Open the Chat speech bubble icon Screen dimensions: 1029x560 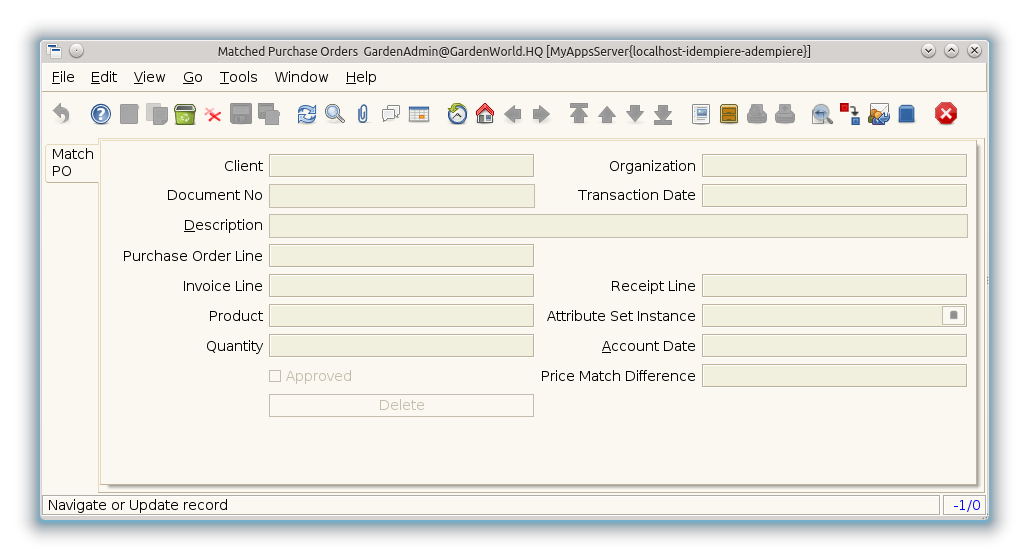pyautogui.click(x=391, y=114)
